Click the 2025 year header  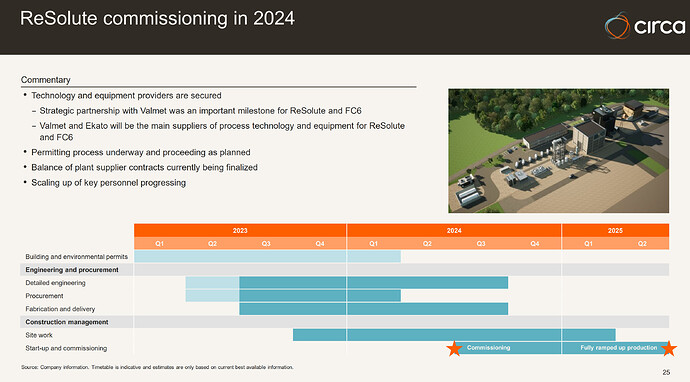coord(615,230)
